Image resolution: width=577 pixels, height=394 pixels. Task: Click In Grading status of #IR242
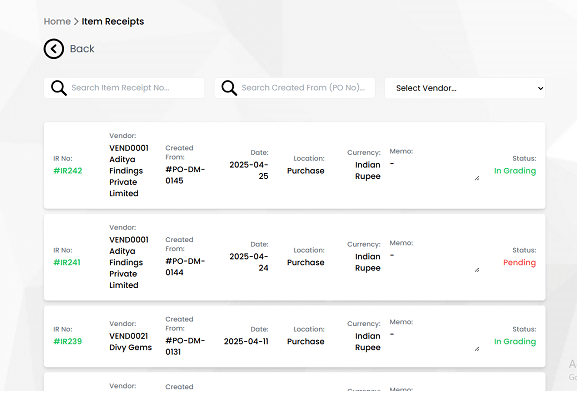tap(515, 171)
